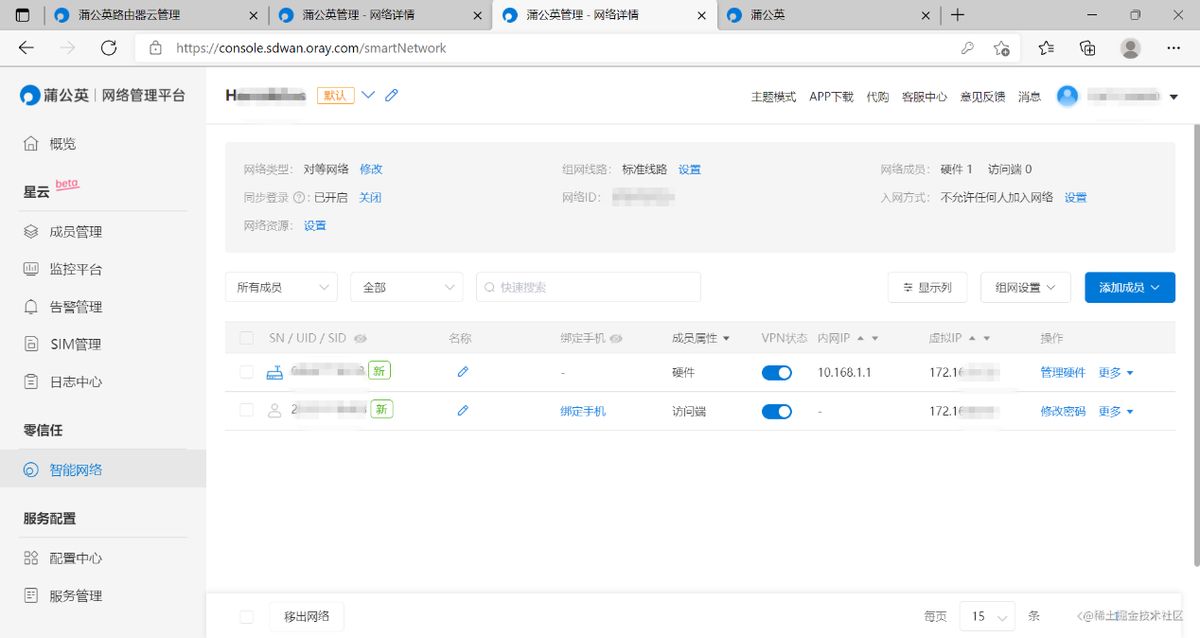Disable VPN switch for the 访问端 member

pos(777,411)
